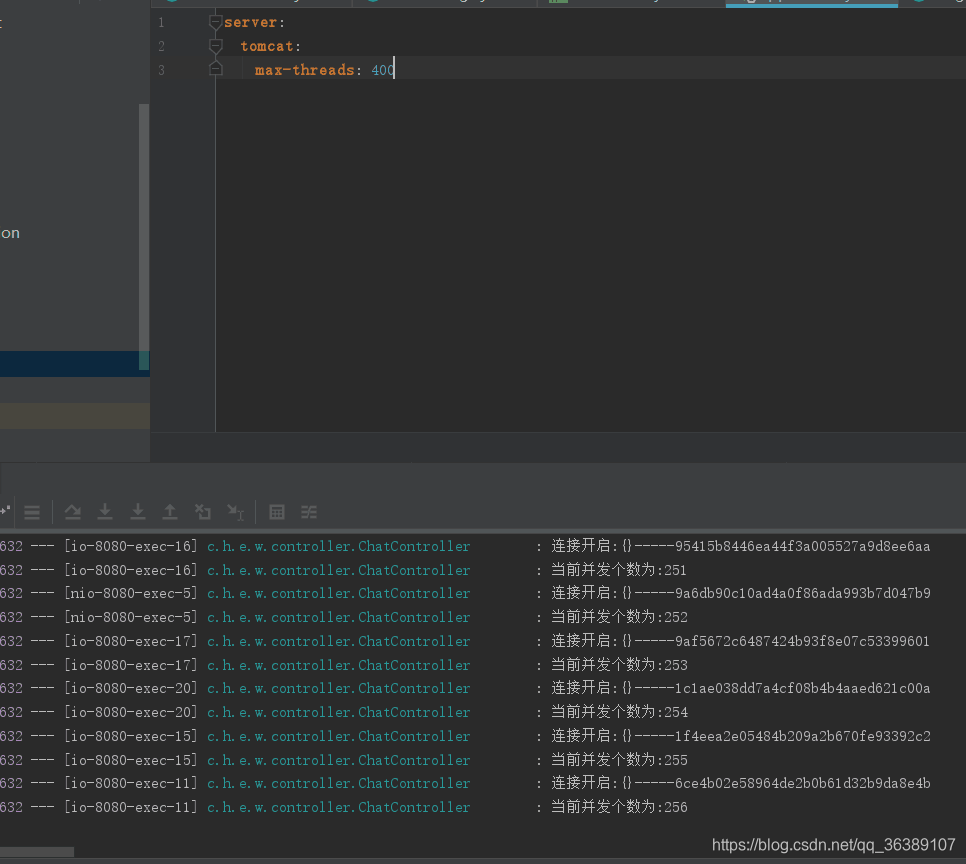966x864 pixels.
Task: Click the Step Into debugger icon
Action: click(105, 511)
